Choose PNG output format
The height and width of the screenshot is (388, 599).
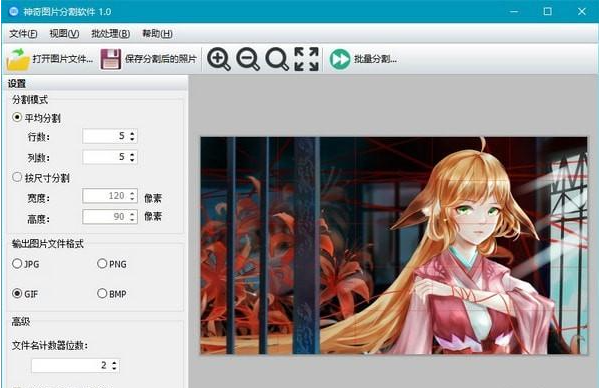102,264
